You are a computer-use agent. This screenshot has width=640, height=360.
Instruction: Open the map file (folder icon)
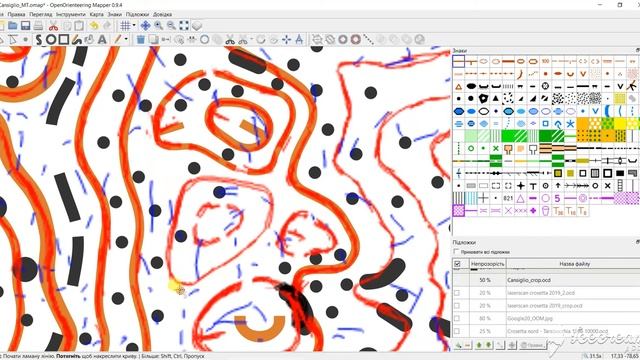click(x=13, y=26)
